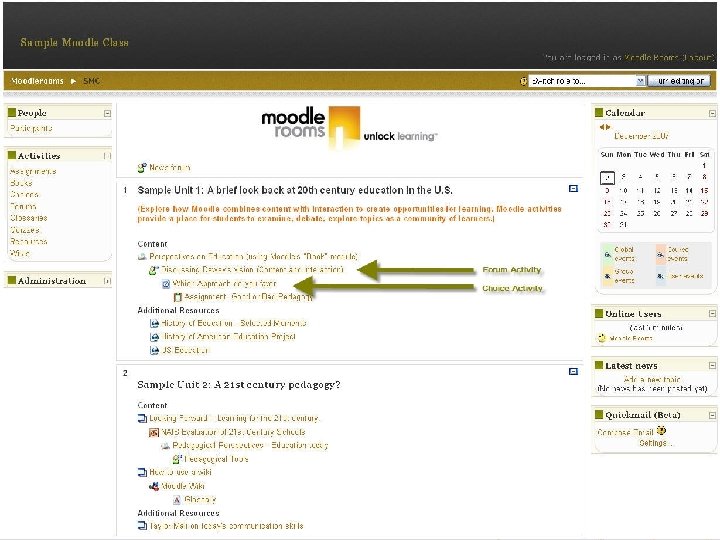Go to previous month in Calendar
Screen dimensions: 720x540
coord(602,127)
